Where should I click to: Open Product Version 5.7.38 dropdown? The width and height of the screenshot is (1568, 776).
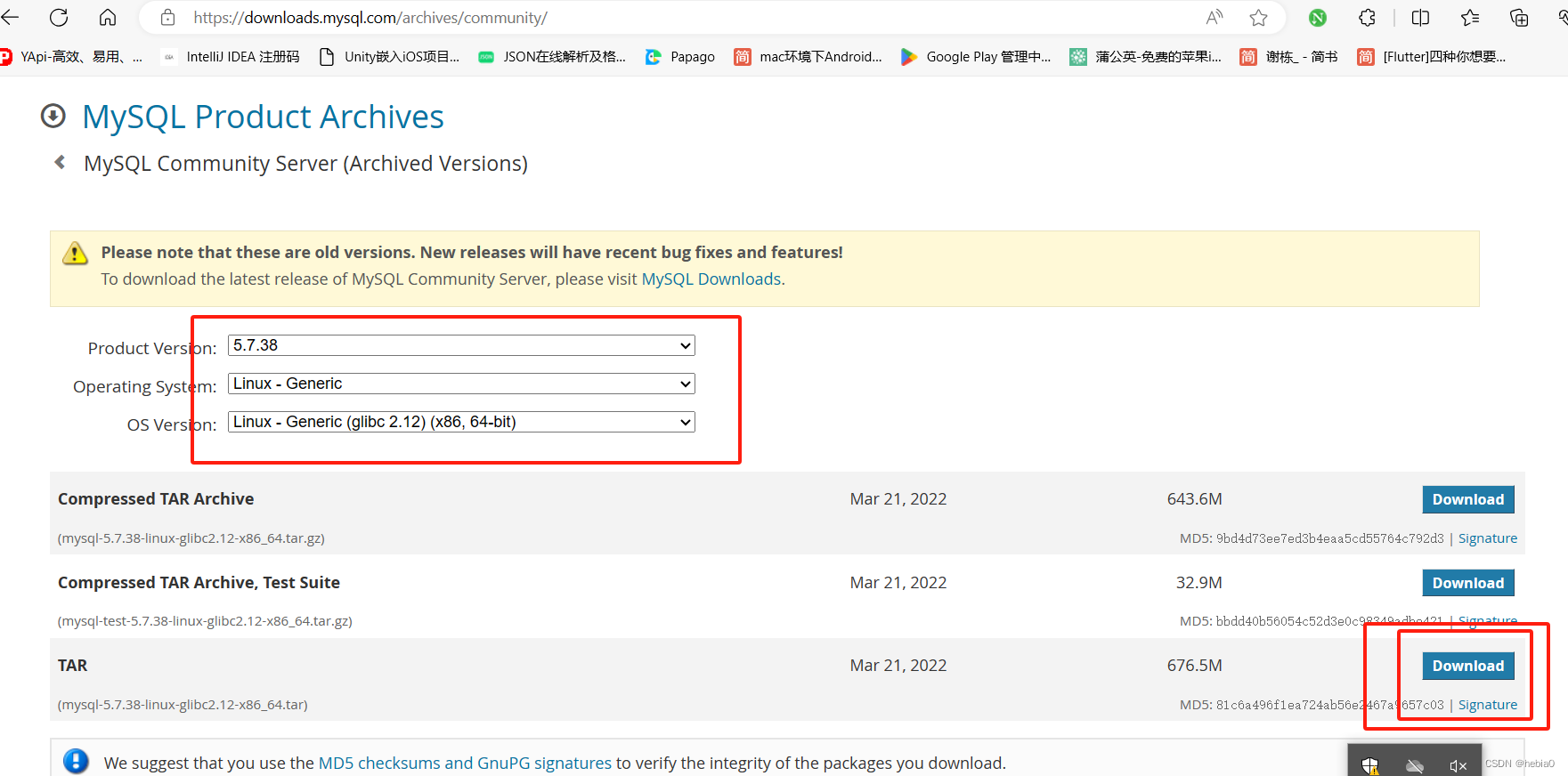[x=461, y=345]
